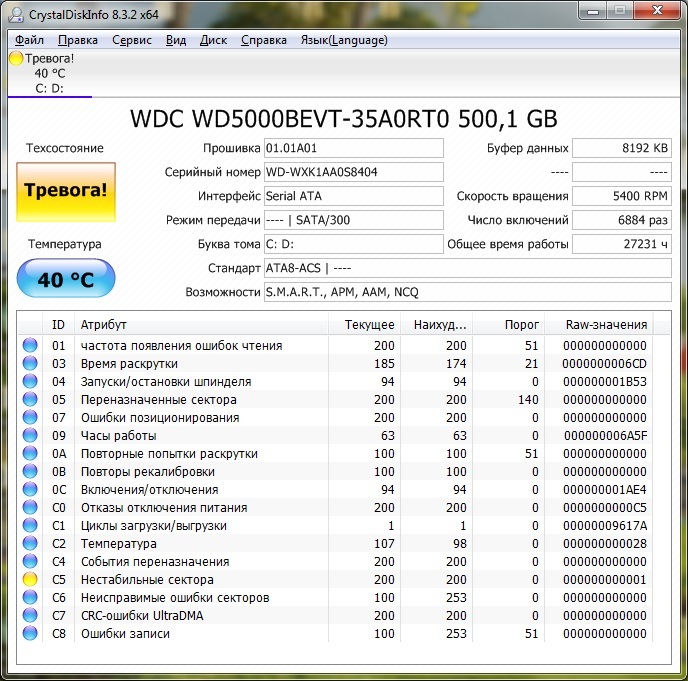The width and height of the screenshot is (688, 681).
Task: Open the Файл menu
Action: [29, 40]
